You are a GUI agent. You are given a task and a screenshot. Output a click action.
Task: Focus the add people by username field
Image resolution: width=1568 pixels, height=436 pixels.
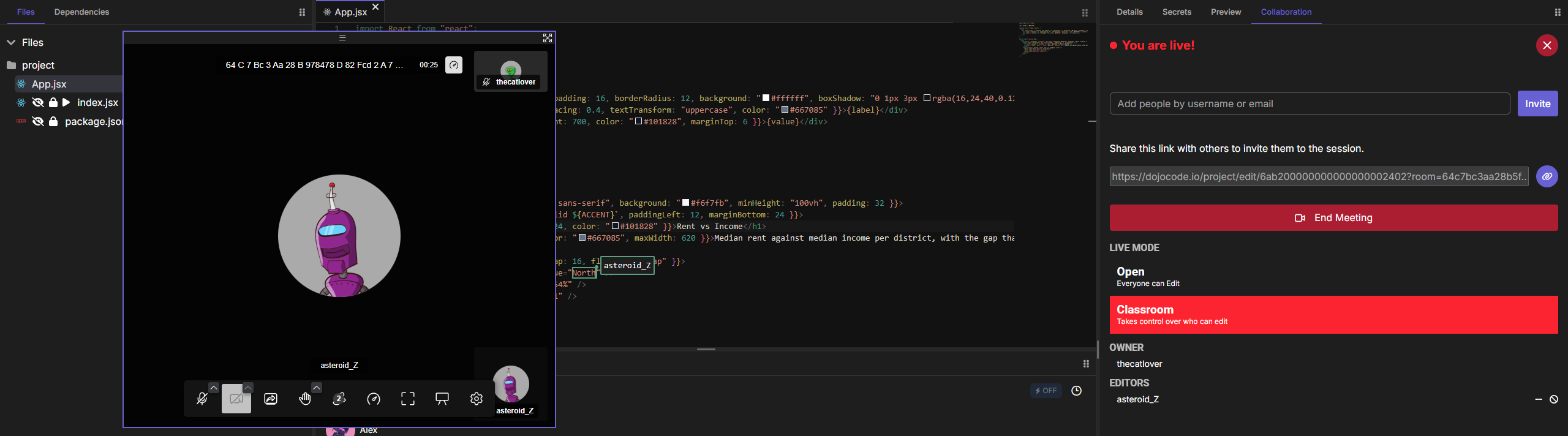coord(1310,103)
